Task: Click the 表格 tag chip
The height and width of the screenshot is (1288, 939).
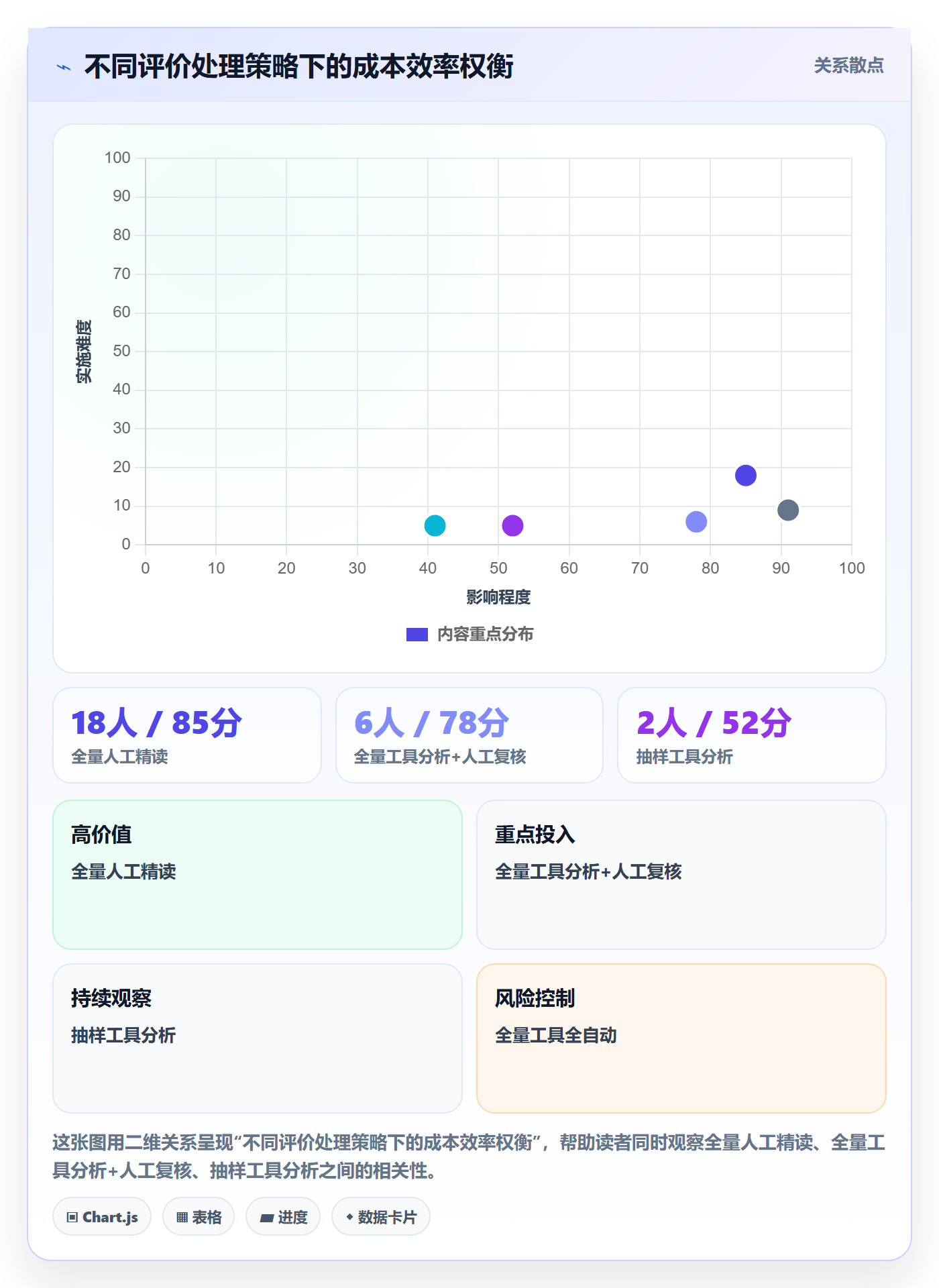Action: [199, 1216]
